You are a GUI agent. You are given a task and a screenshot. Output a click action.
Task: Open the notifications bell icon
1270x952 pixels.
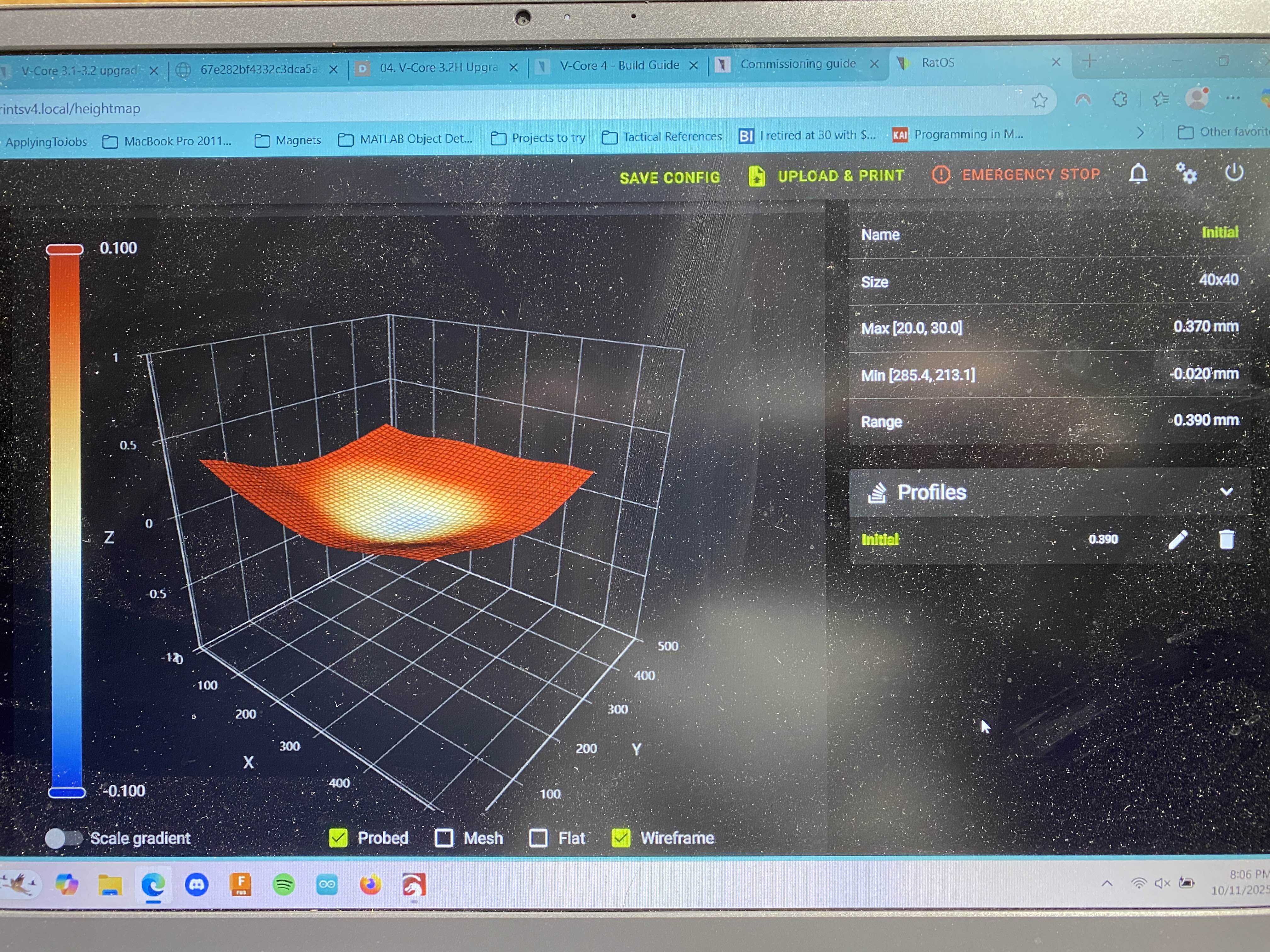[1138, 173]
